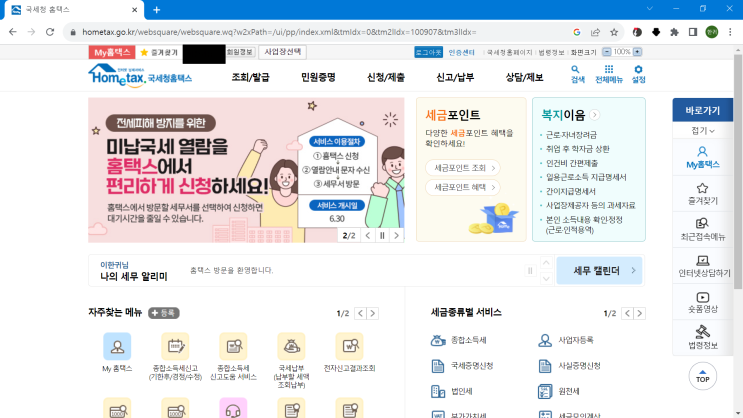Pause the main banner slideshow
The image size is (743, 418).
tap(382, 235)
